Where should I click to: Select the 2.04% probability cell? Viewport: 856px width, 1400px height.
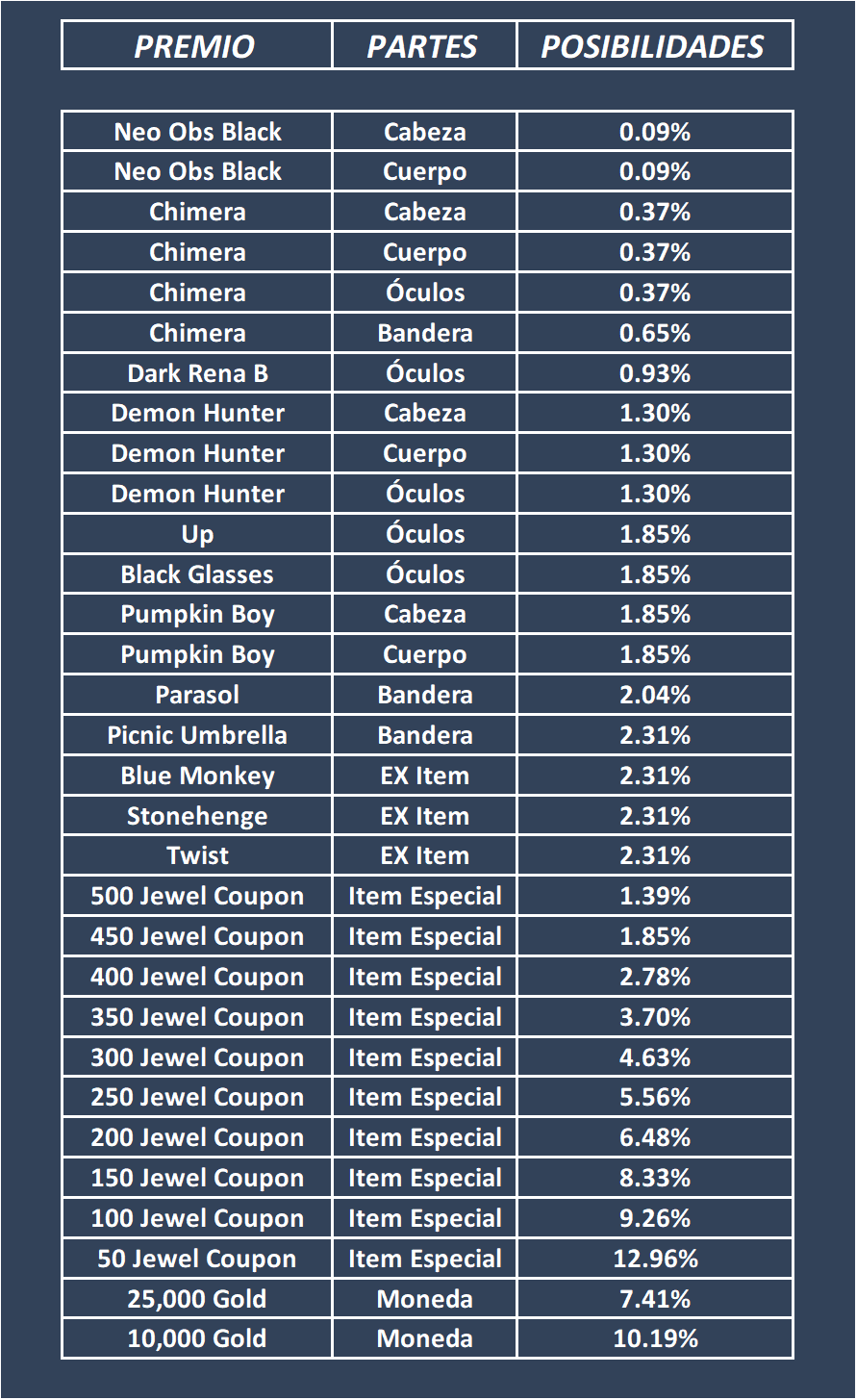click(x=655, y=695)
